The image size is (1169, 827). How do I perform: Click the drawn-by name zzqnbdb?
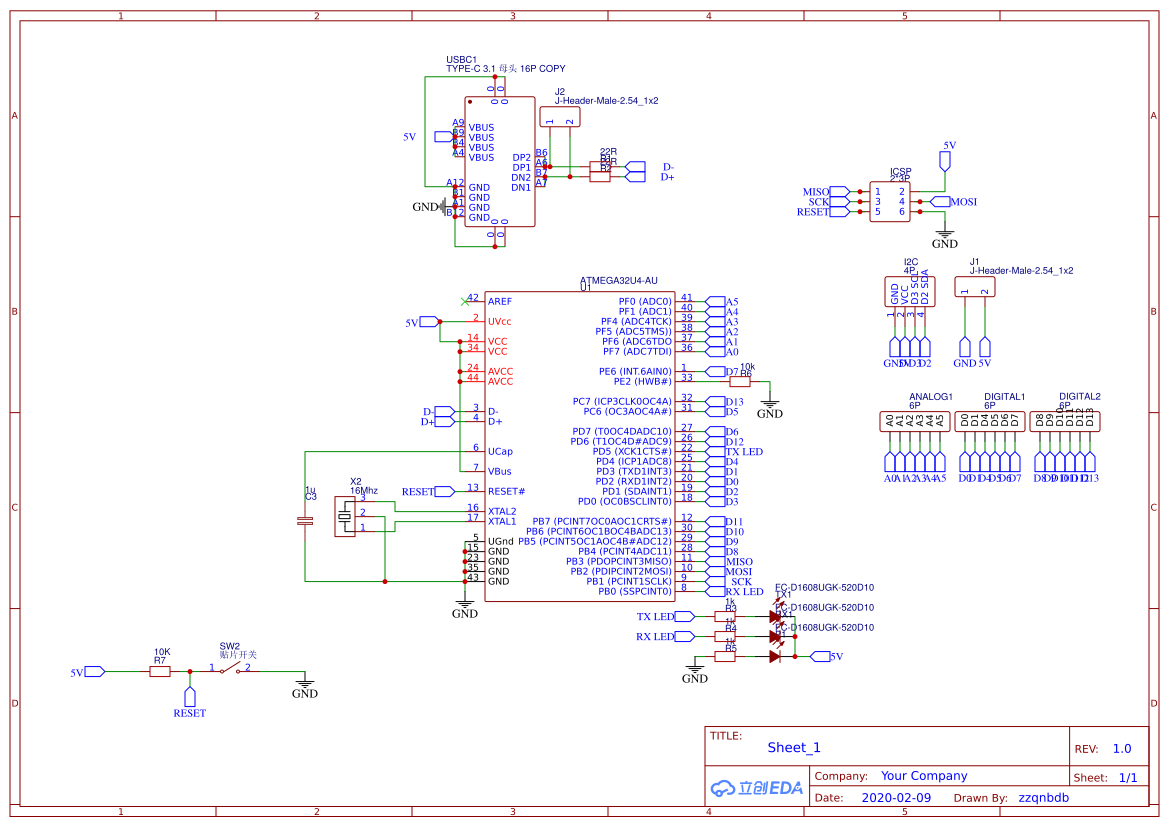1044,798
